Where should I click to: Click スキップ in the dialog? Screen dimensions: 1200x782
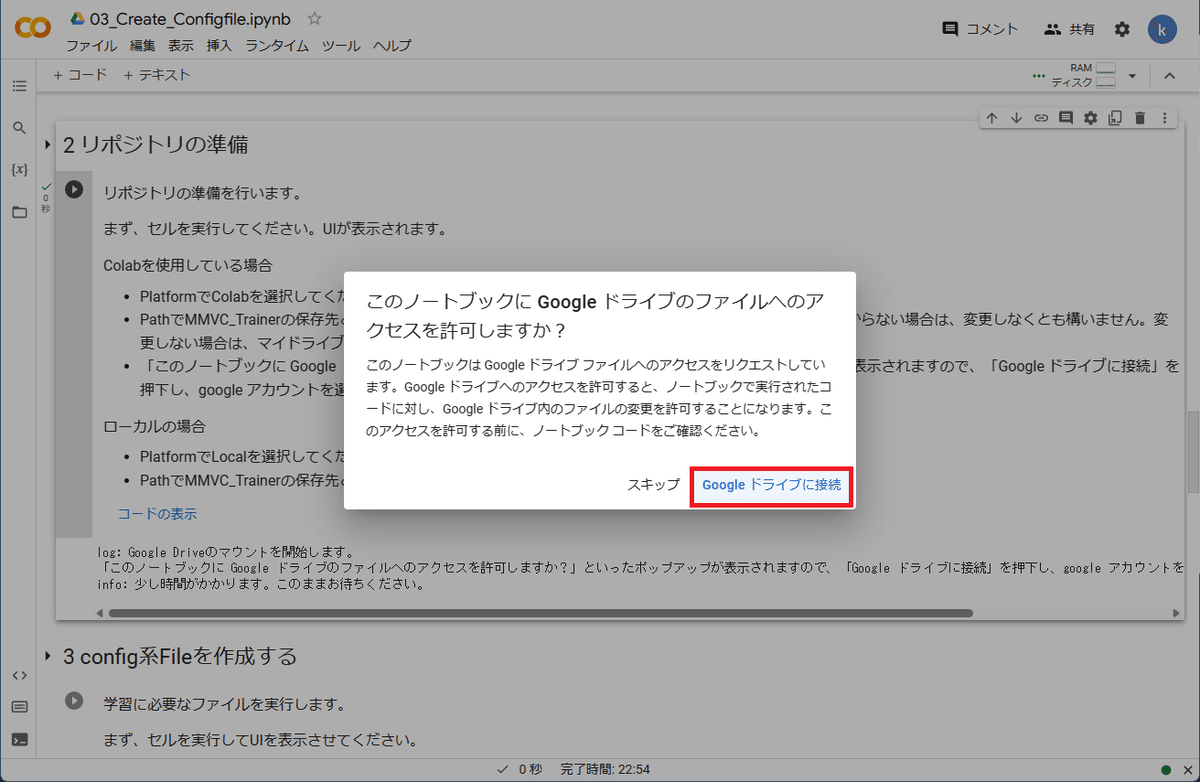point(653,485)
